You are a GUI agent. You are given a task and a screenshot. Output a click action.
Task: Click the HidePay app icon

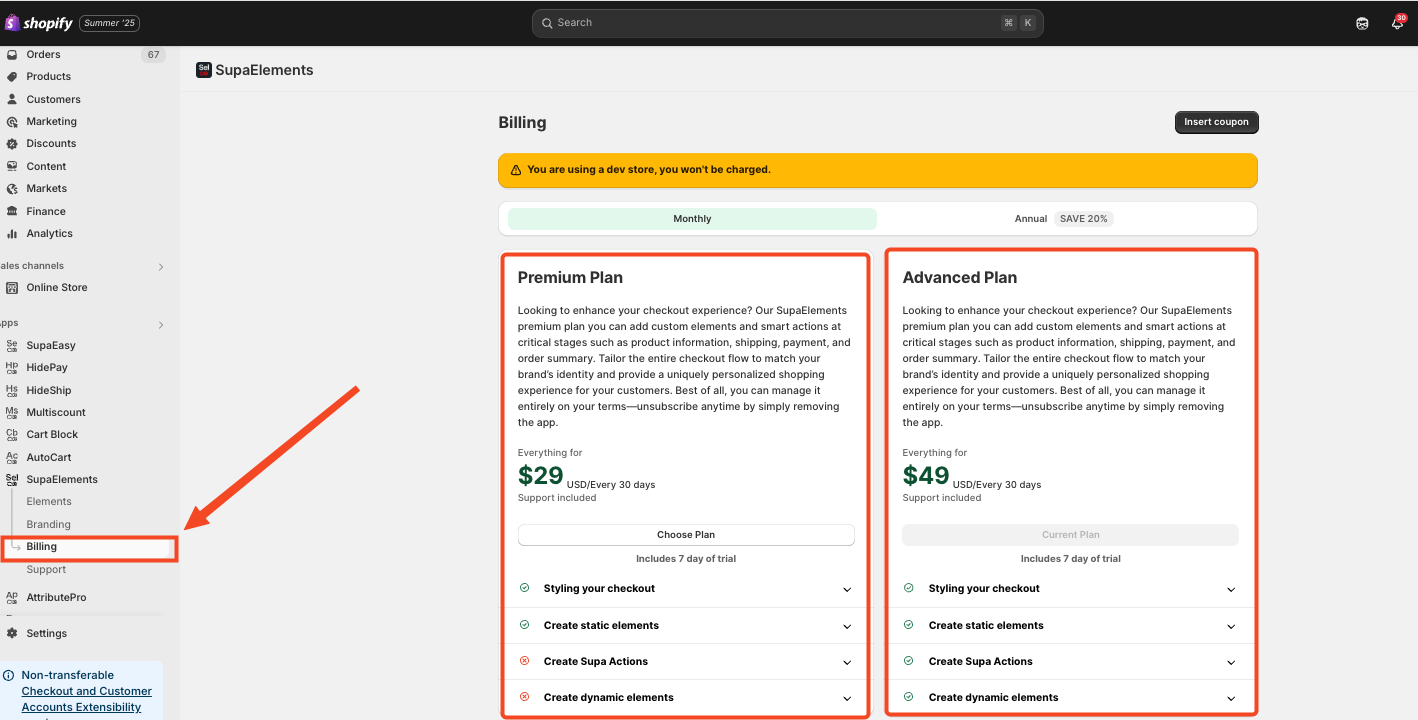[x=12, y=367]
